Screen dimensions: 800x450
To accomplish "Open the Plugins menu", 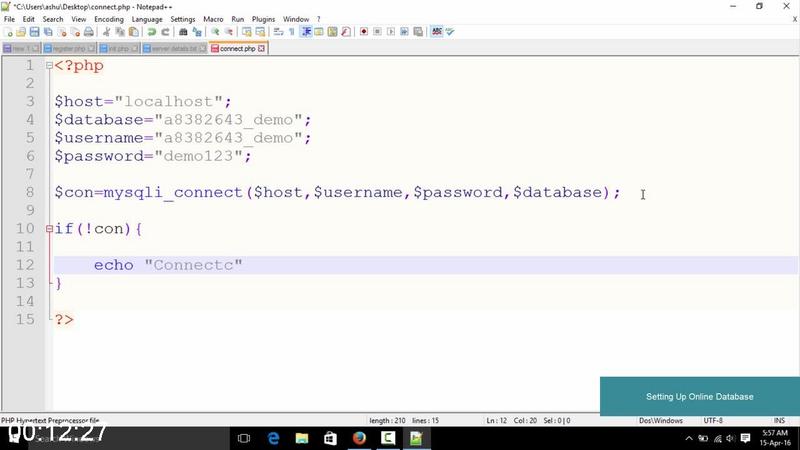I will [263, 19].
